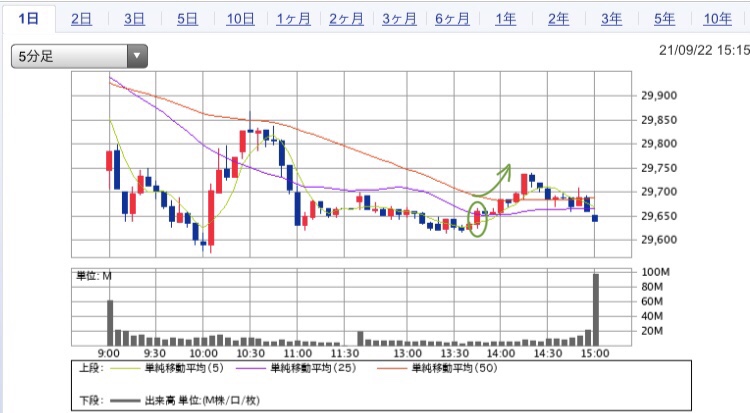Click the 単純移動平均(50) legend entry

[x=454, y=368]
